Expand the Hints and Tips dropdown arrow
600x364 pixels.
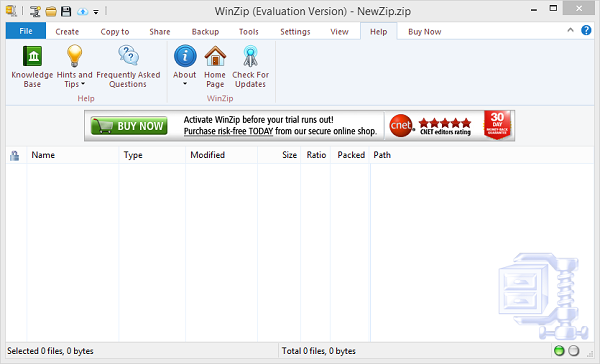tap(83, 84)
